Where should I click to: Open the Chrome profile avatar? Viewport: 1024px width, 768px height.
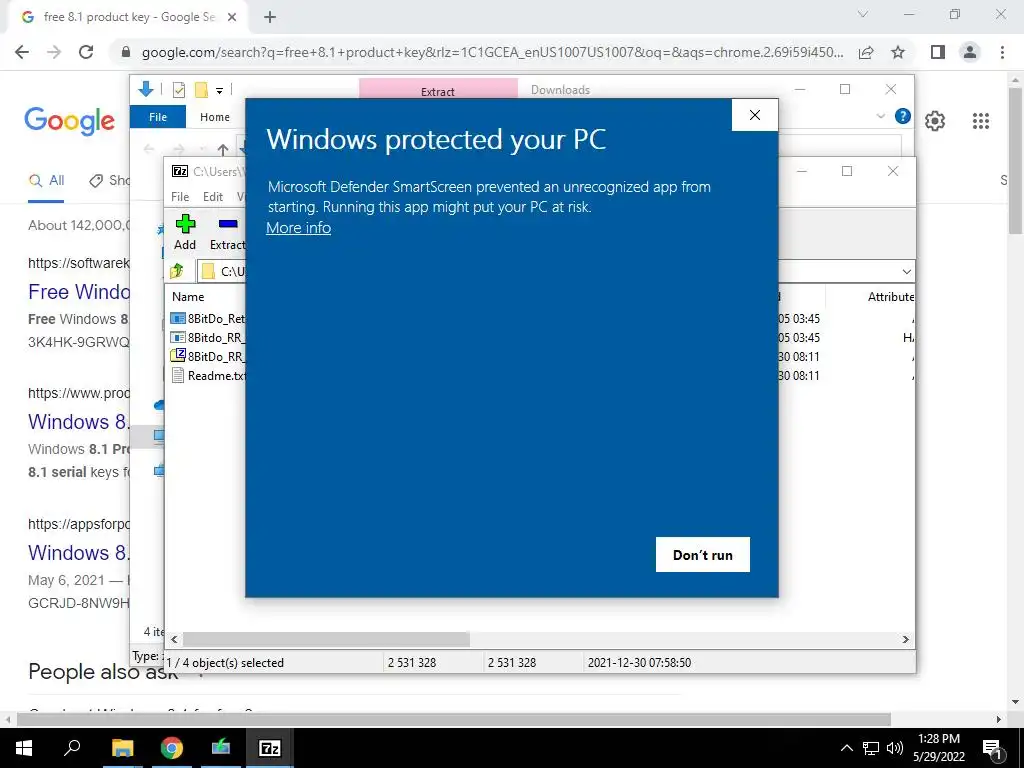pos(970,52)
